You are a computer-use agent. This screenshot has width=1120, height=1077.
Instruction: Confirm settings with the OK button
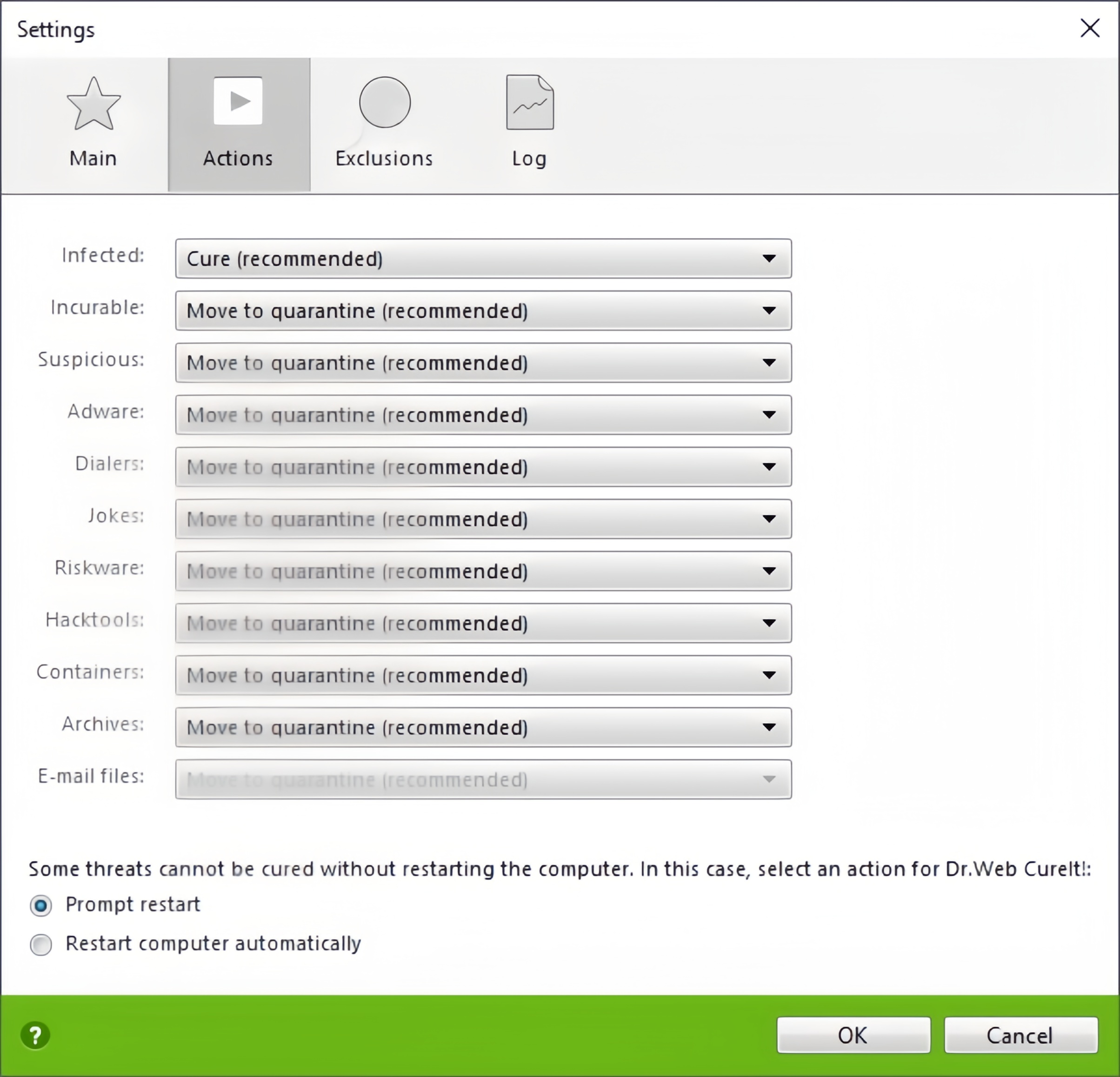pos(853,1035)
